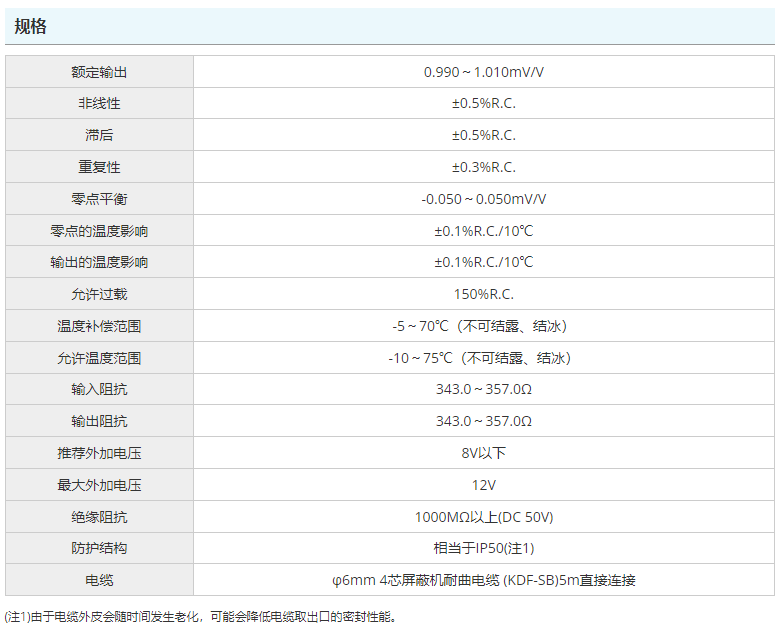
Task: Select value 1000MΩ以上(DC 50V)
Action: click(x=484, y=516)
